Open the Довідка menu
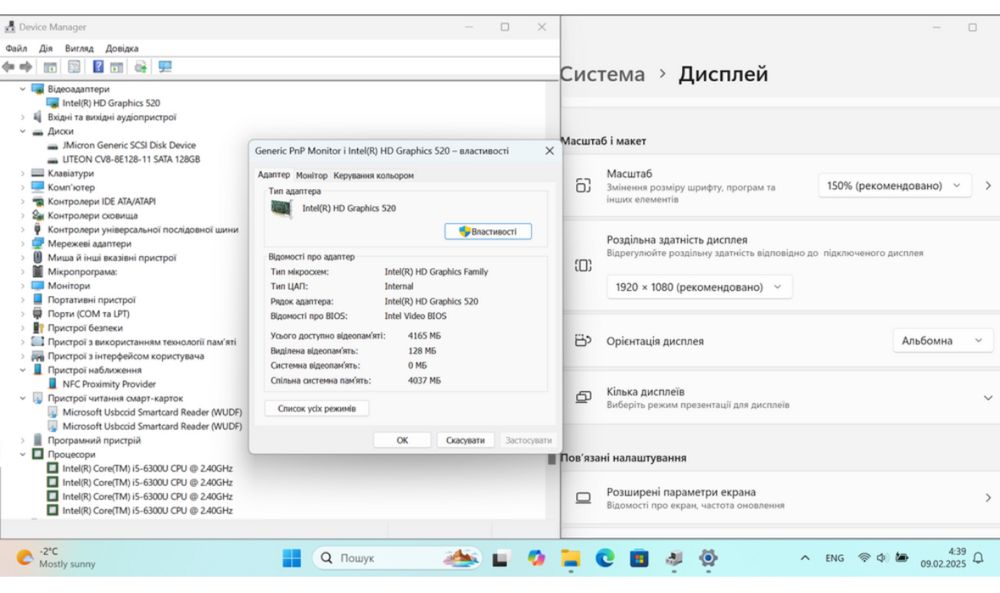The height and width of the screenshot is (593, 1000). coord(122,48)
